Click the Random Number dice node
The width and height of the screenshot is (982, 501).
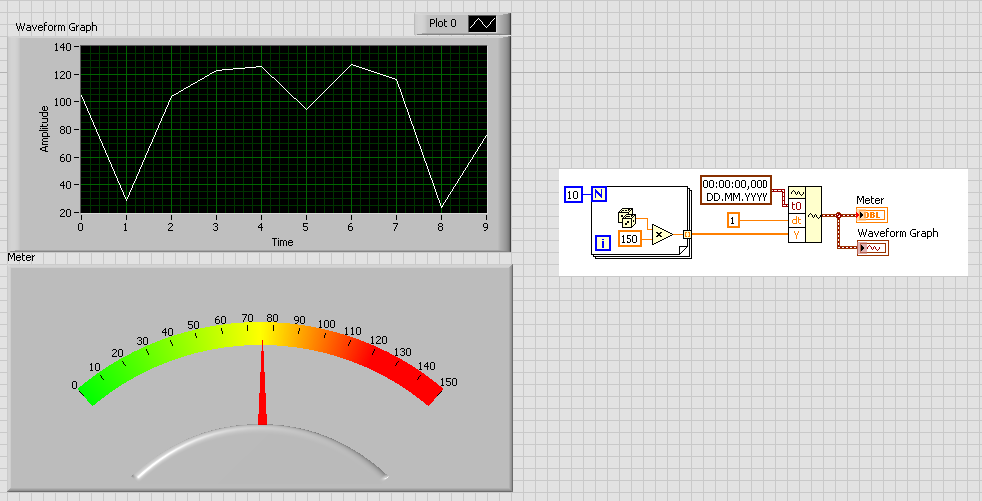[626, 217]
